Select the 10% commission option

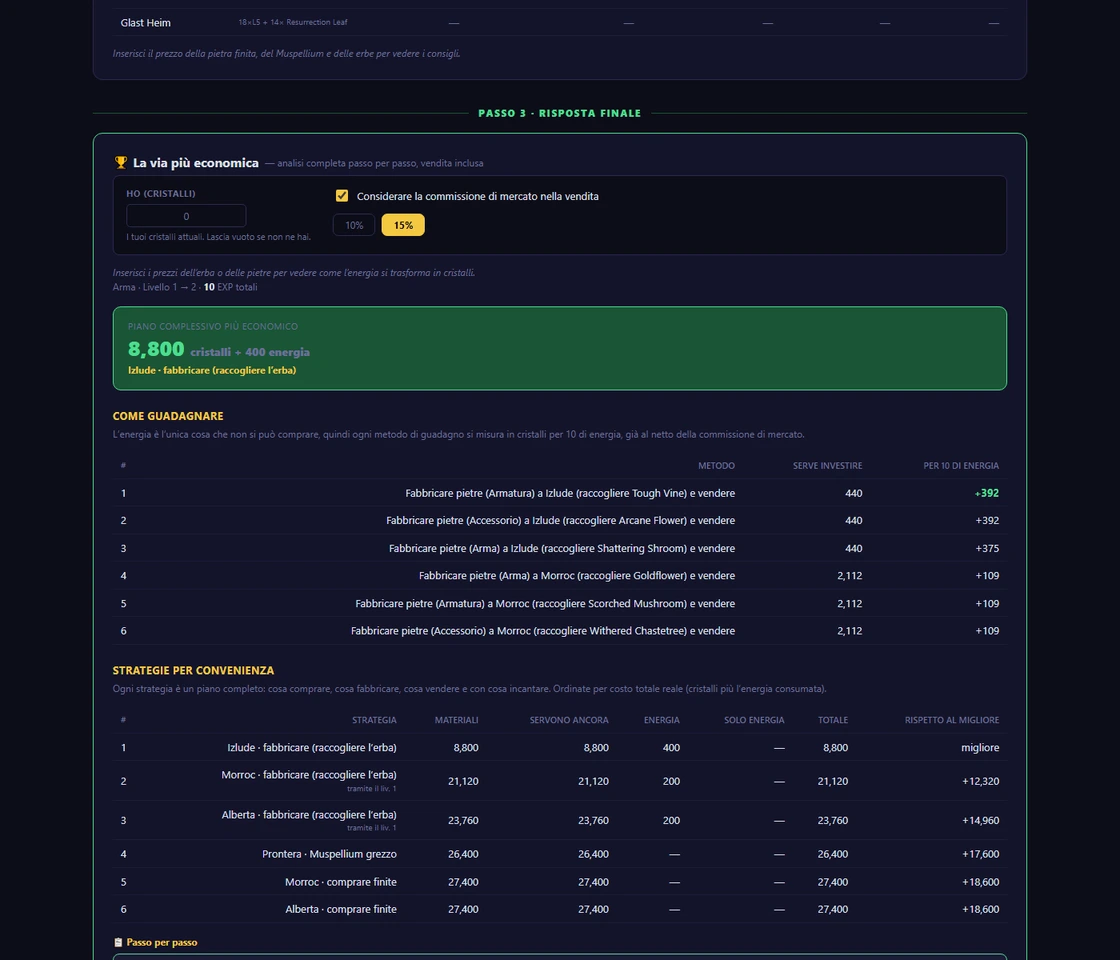[x=354, y=225]
